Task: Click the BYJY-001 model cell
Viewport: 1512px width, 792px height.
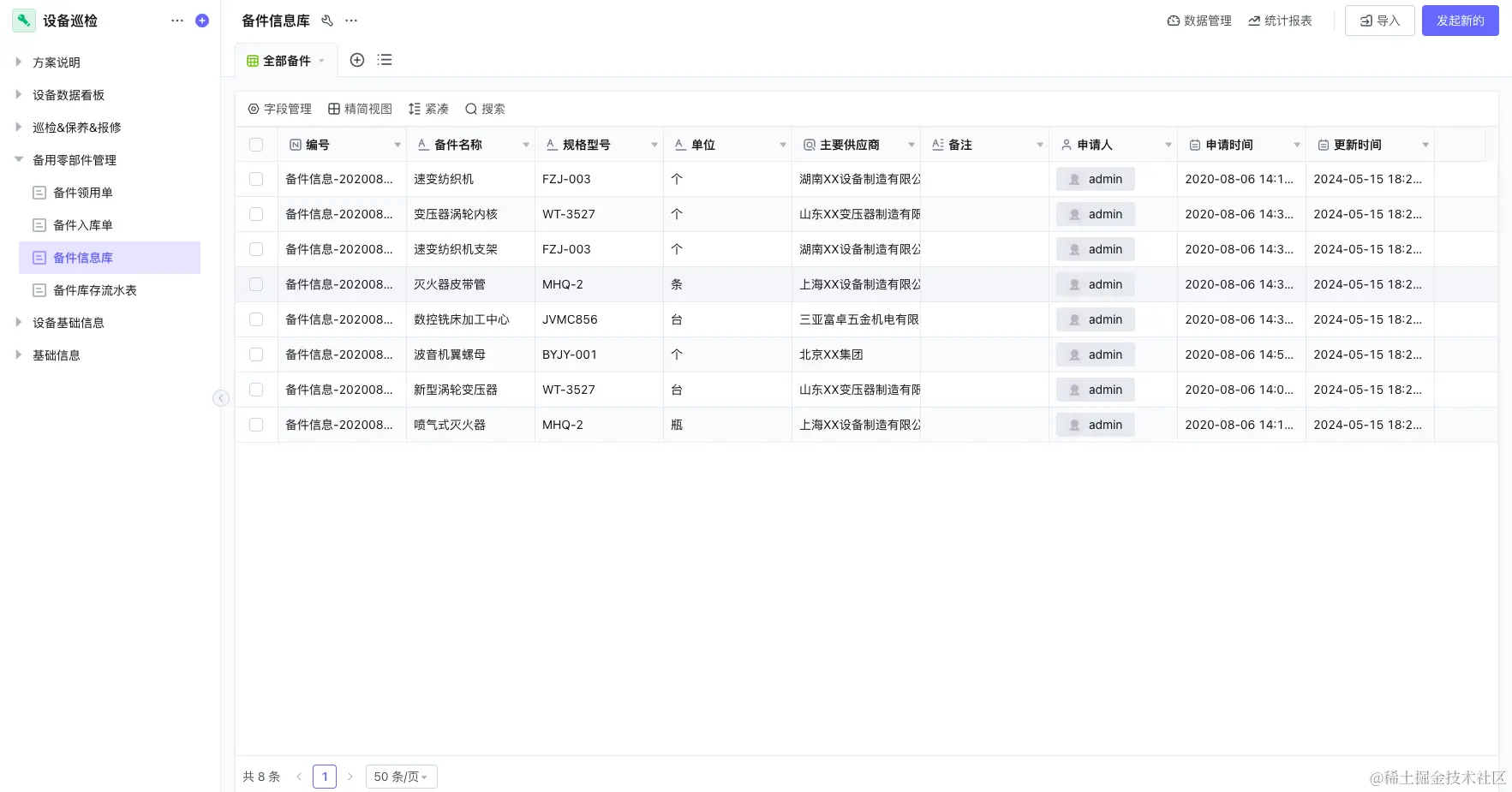Action: (599, 354)
